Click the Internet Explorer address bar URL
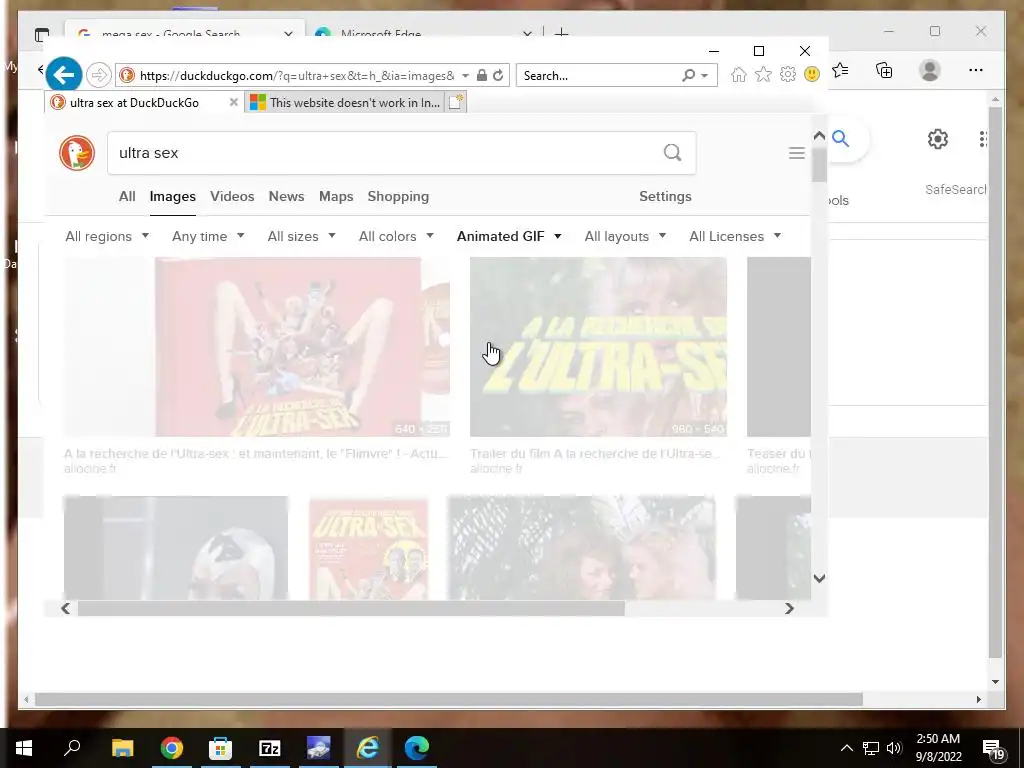Screen dimensions: 1024x768 point(297,76)
